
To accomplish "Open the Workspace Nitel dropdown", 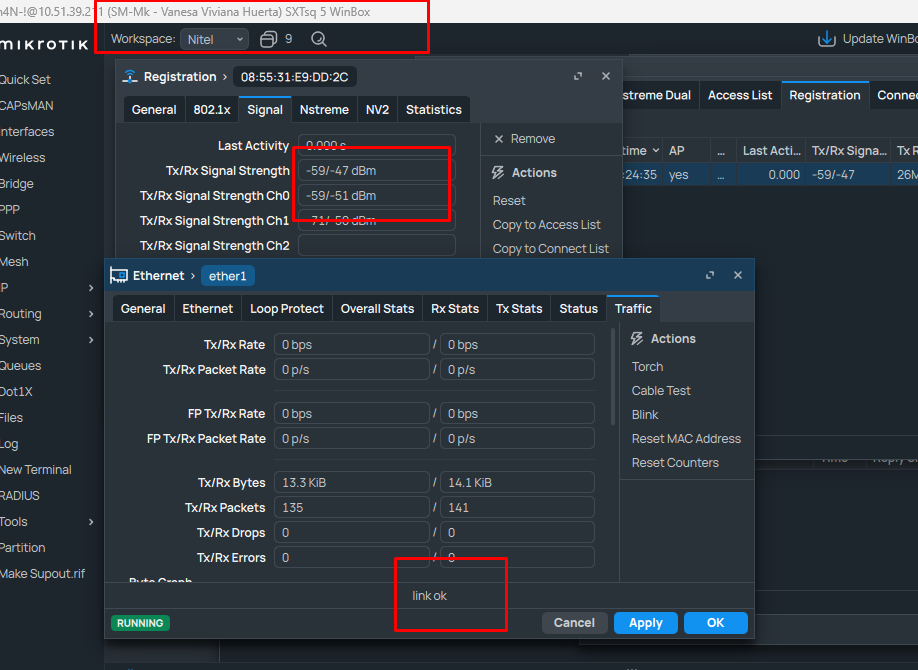I will tap(214, 39).
